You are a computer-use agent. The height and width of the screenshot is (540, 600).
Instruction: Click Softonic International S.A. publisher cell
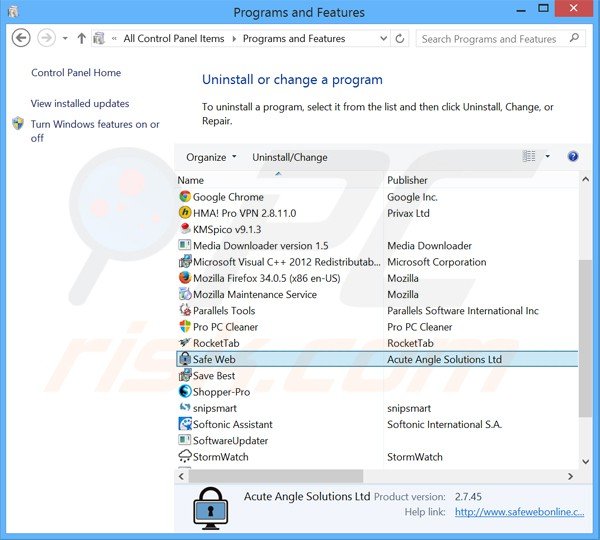444,424
